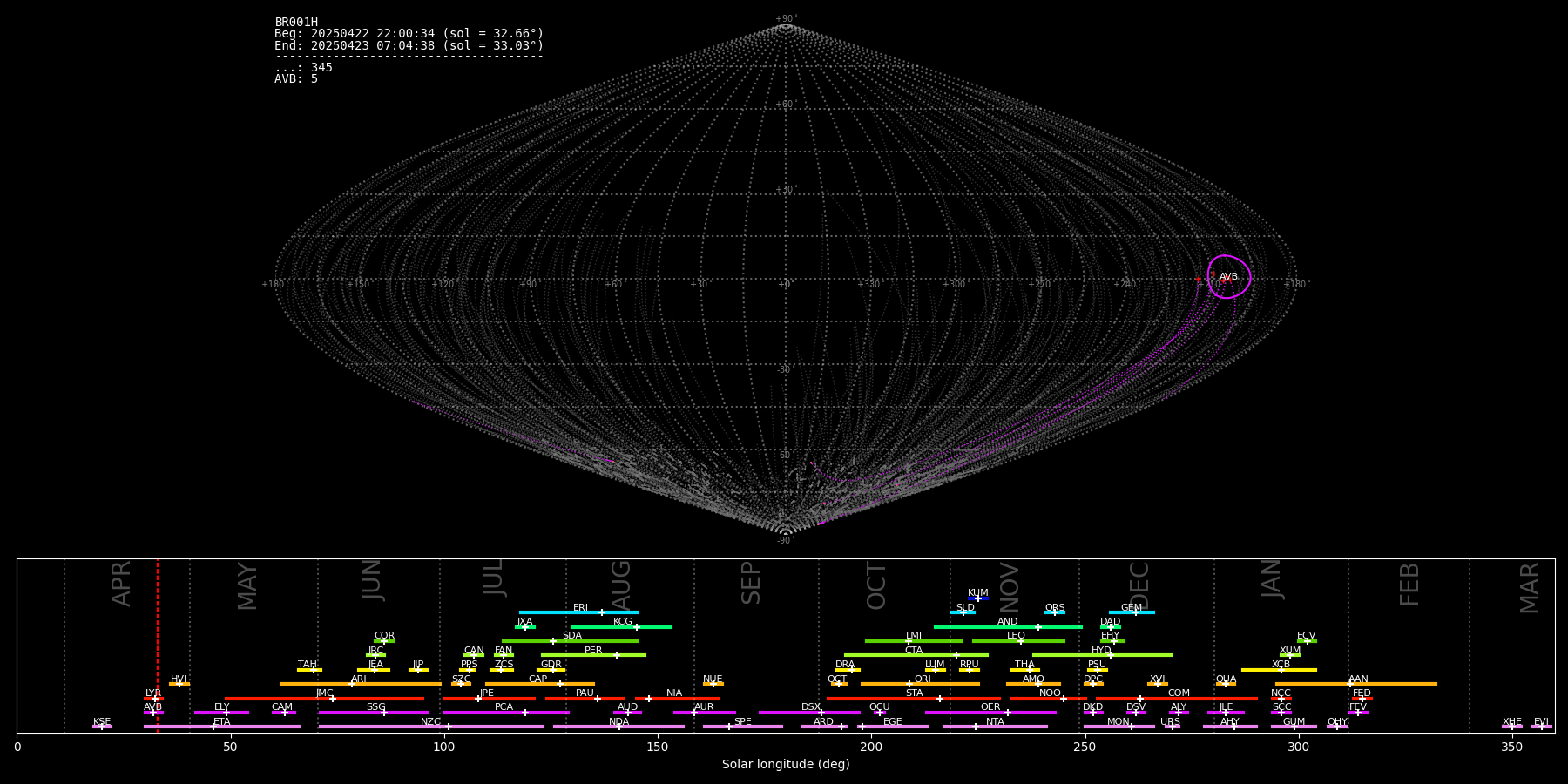The width and height of the screenshot is (1568, 784).
Task: Pick the AND shower label
Action: [x=1008, y=622]
